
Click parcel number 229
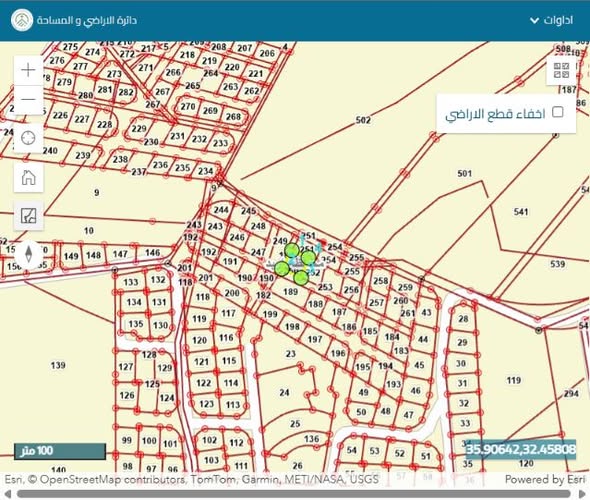(x=139, y=129)
